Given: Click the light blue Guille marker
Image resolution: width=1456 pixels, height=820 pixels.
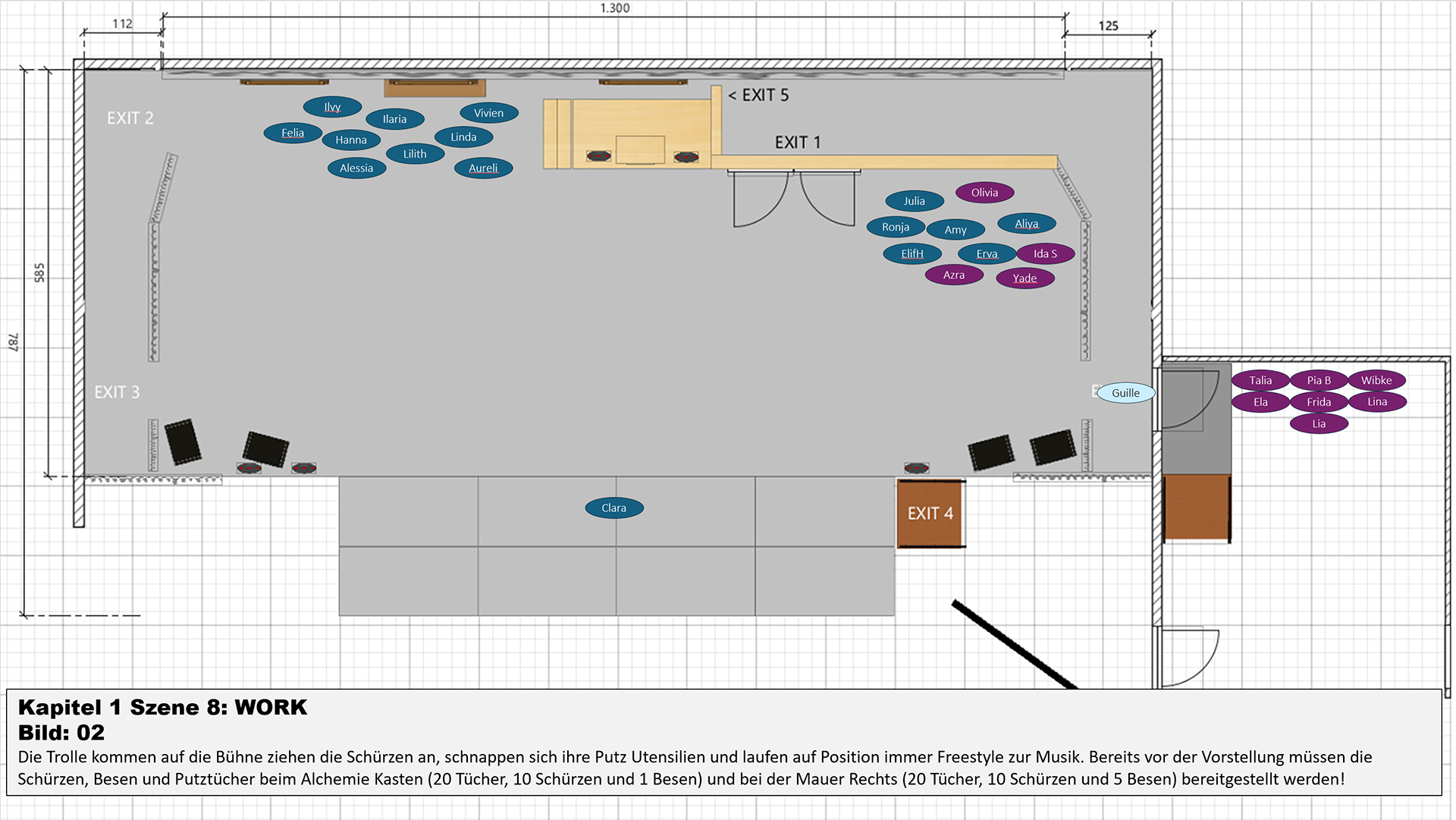Looking at the screenshot, I should [x=1125, y=393].
